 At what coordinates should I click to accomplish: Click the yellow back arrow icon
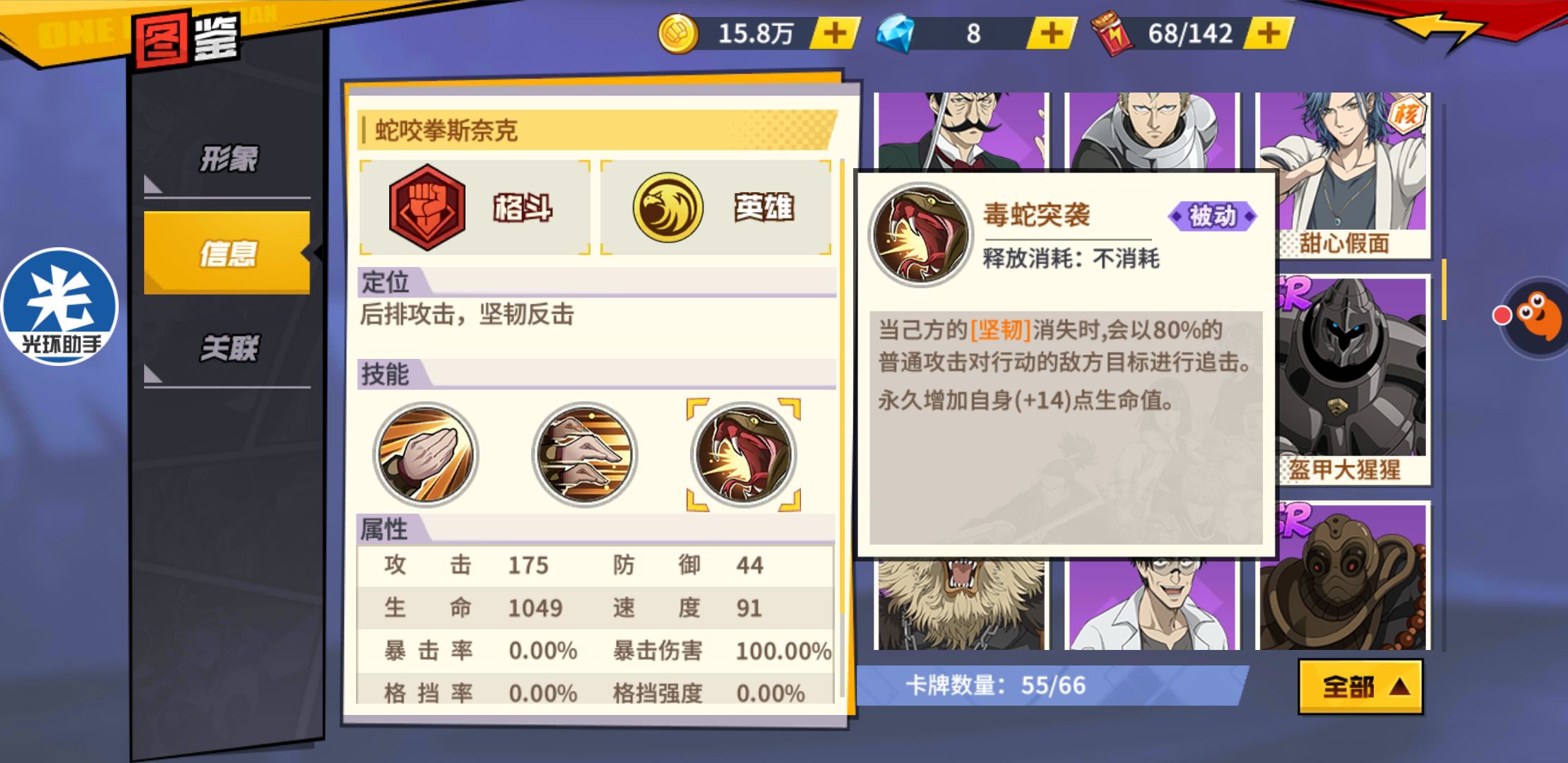[x=1441, y=30]
